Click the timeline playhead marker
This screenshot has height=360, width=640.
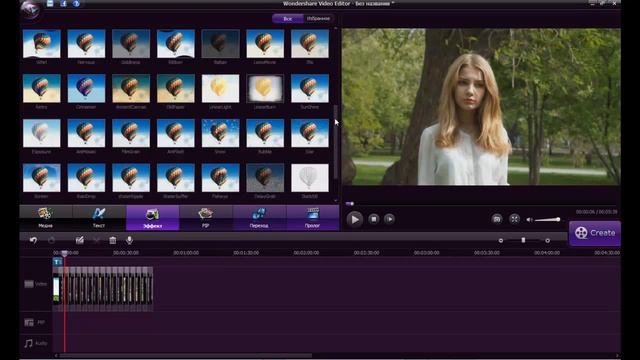click(x=64, y=253)
